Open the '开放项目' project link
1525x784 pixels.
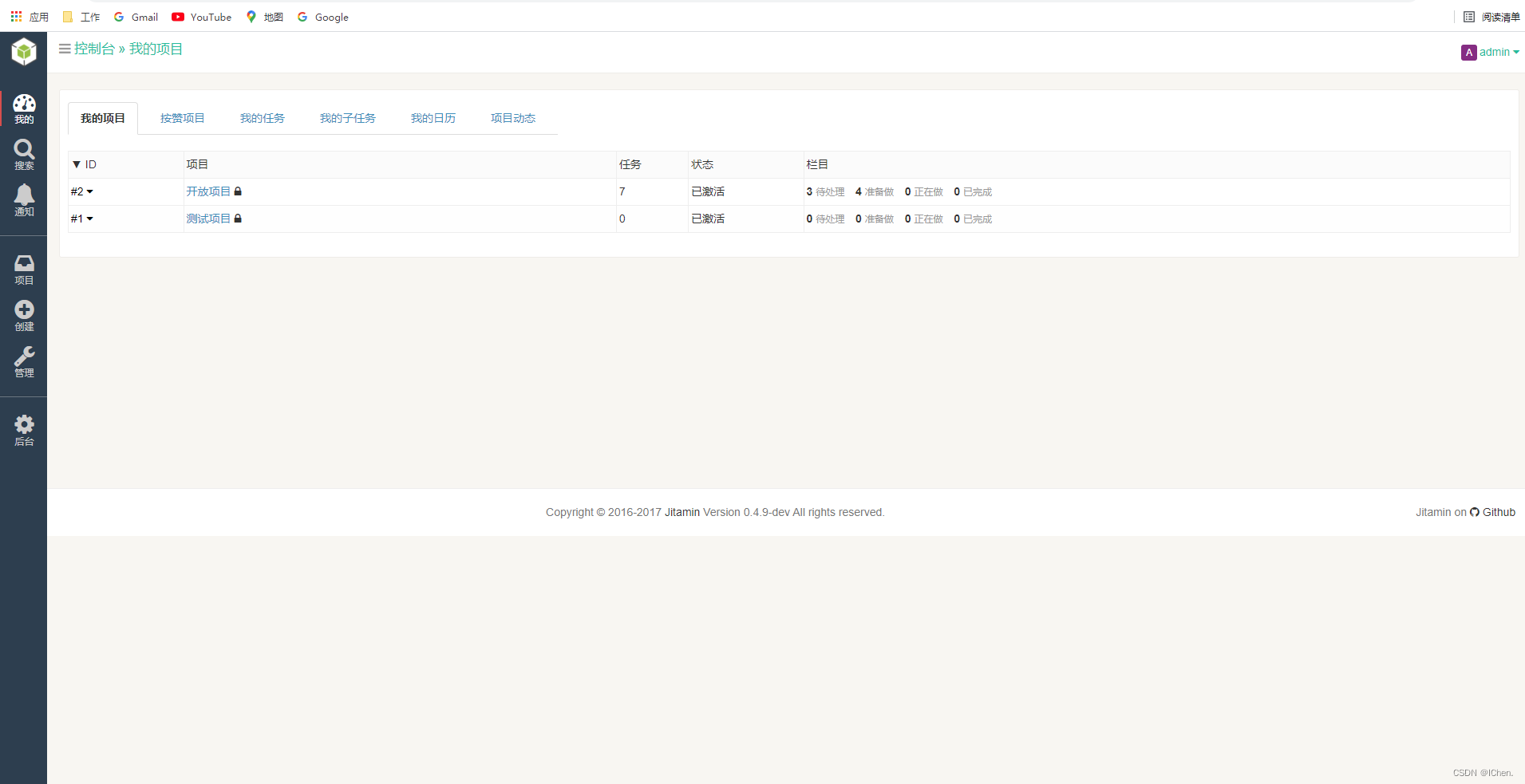[208, 191]
